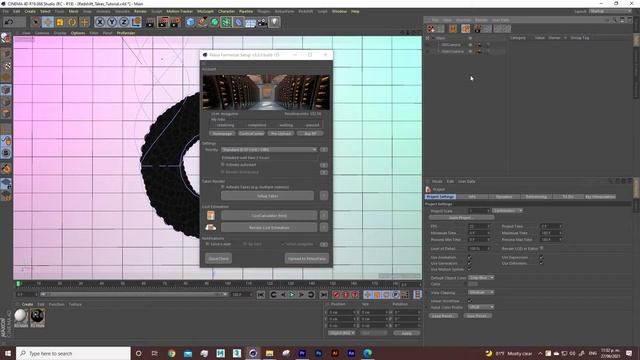
Task: Activate the Scale tool
Action: (60, 22)
